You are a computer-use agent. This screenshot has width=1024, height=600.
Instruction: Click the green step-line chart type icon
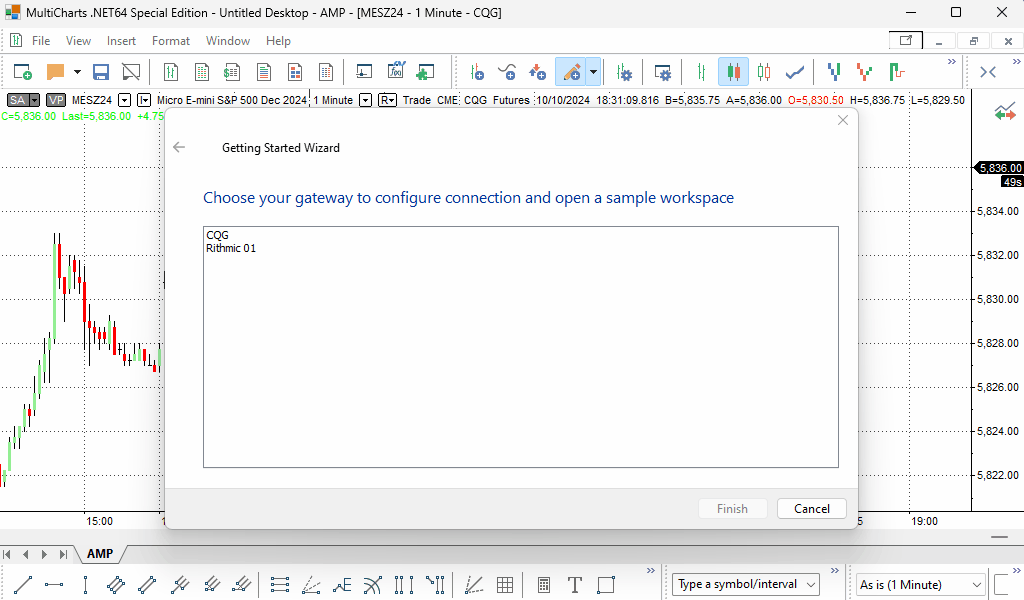point(896,72)
